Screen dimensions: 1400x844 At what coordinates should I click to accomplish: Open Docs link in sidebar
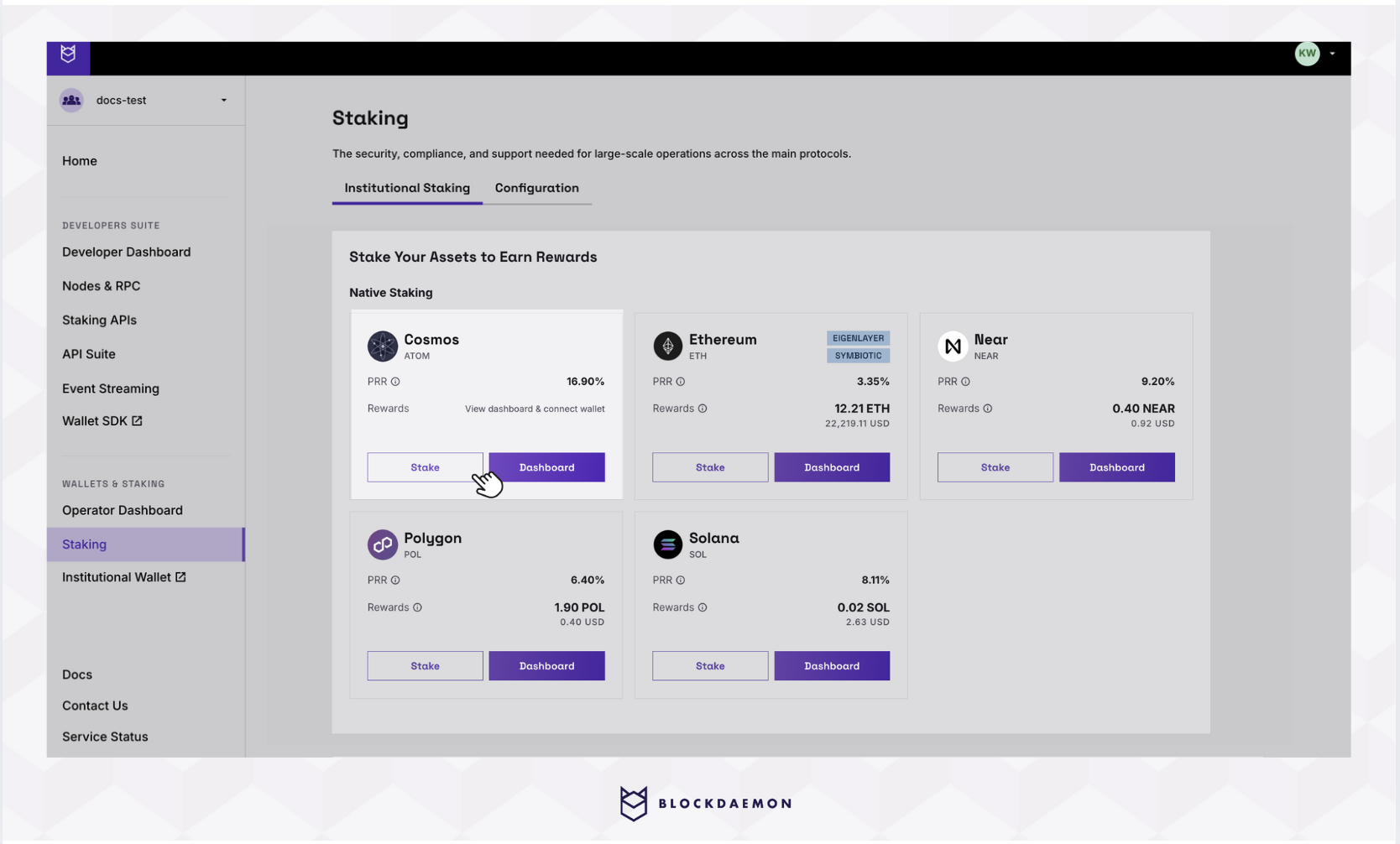point(77,675)
